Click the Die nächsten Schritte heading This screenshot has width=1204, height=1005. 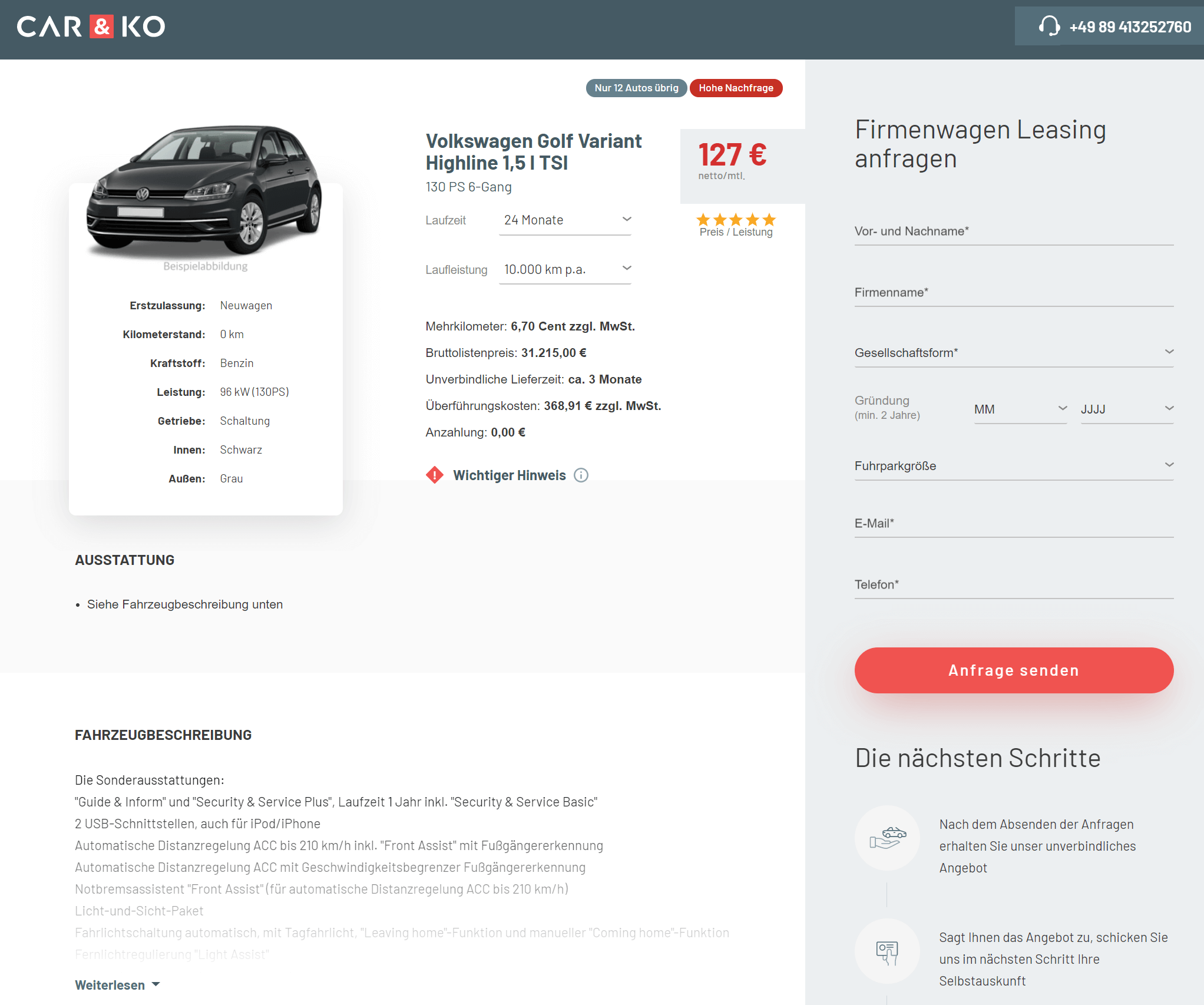(x=977, y=758)
